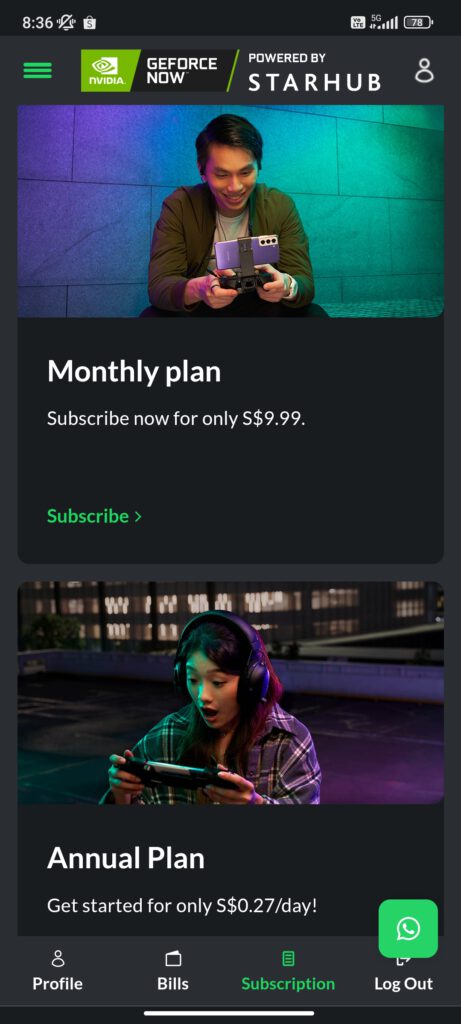Tap the Log Out arrow icon
The width and height of the screenshot is (461, 1024).
pyautogui.click(x=403, y=959)
